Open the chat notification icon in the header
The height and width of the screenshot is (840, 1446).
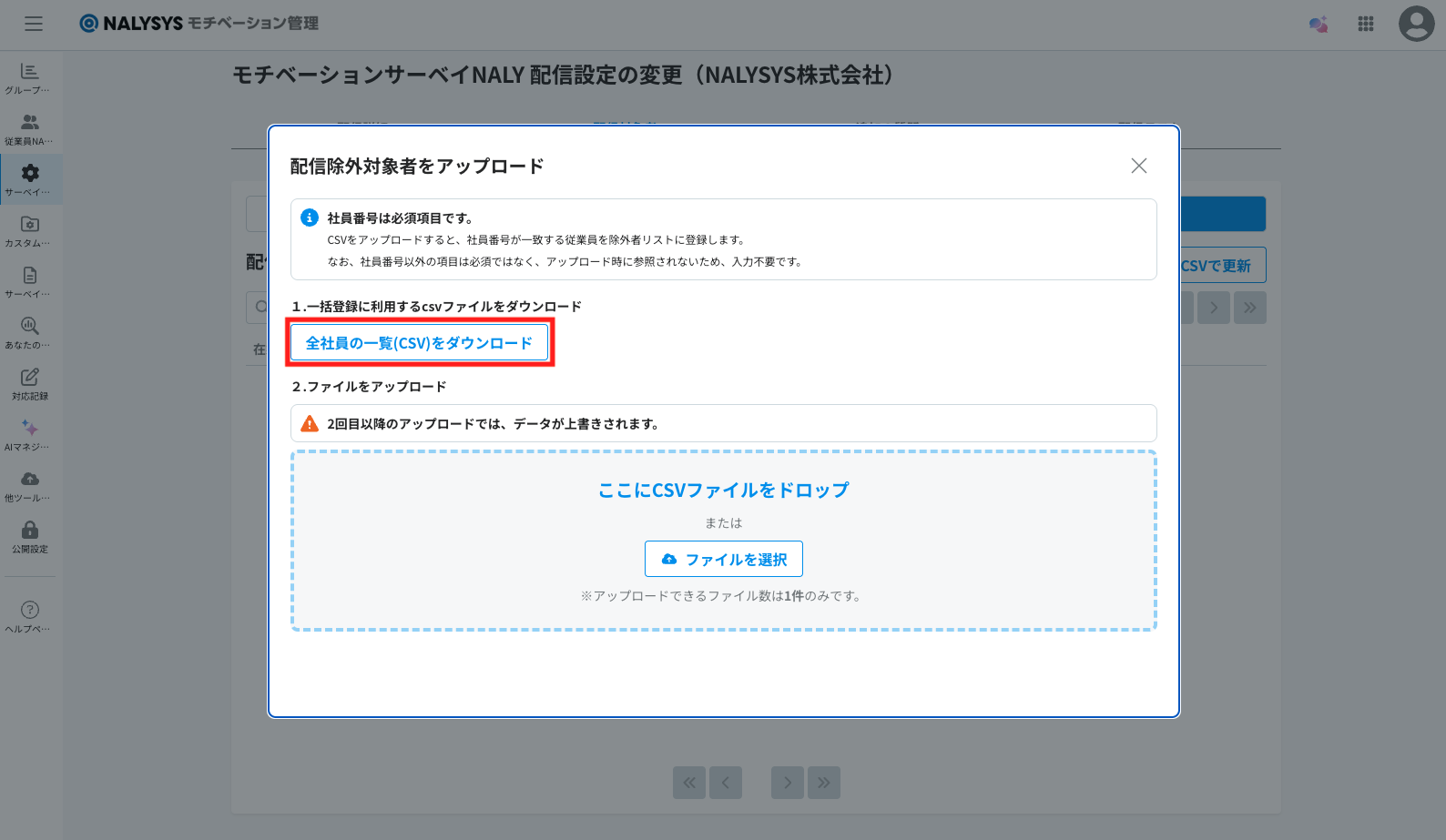coord(1319,25)
